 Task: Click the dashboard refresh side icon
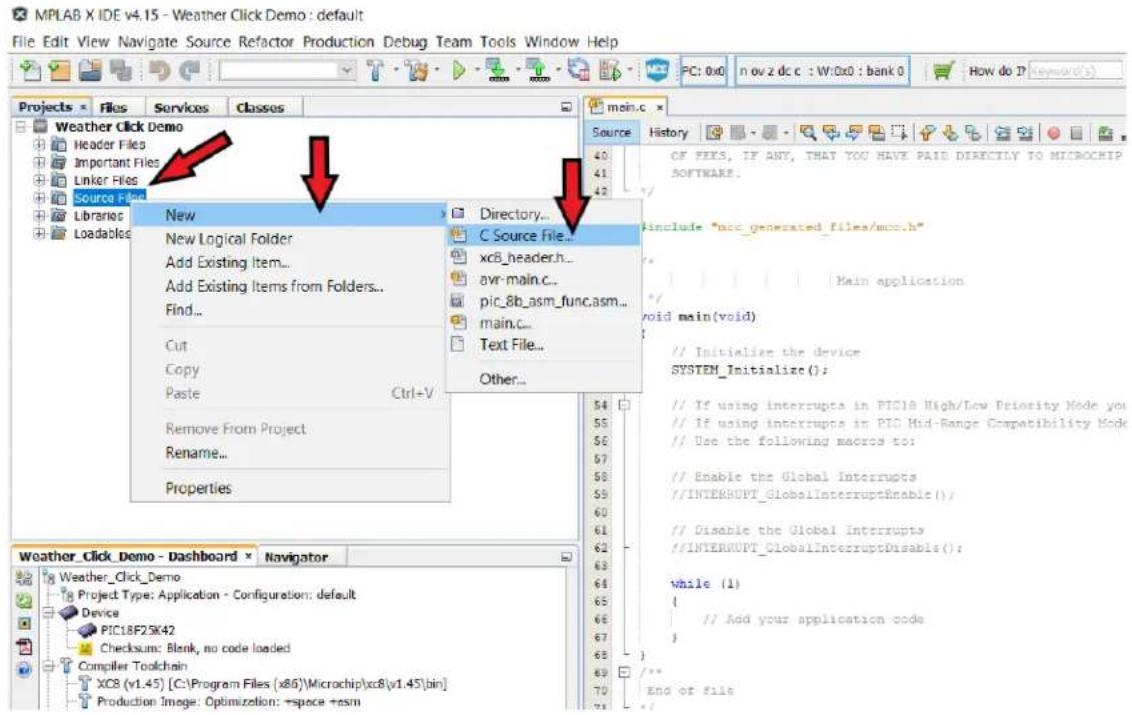24,600
